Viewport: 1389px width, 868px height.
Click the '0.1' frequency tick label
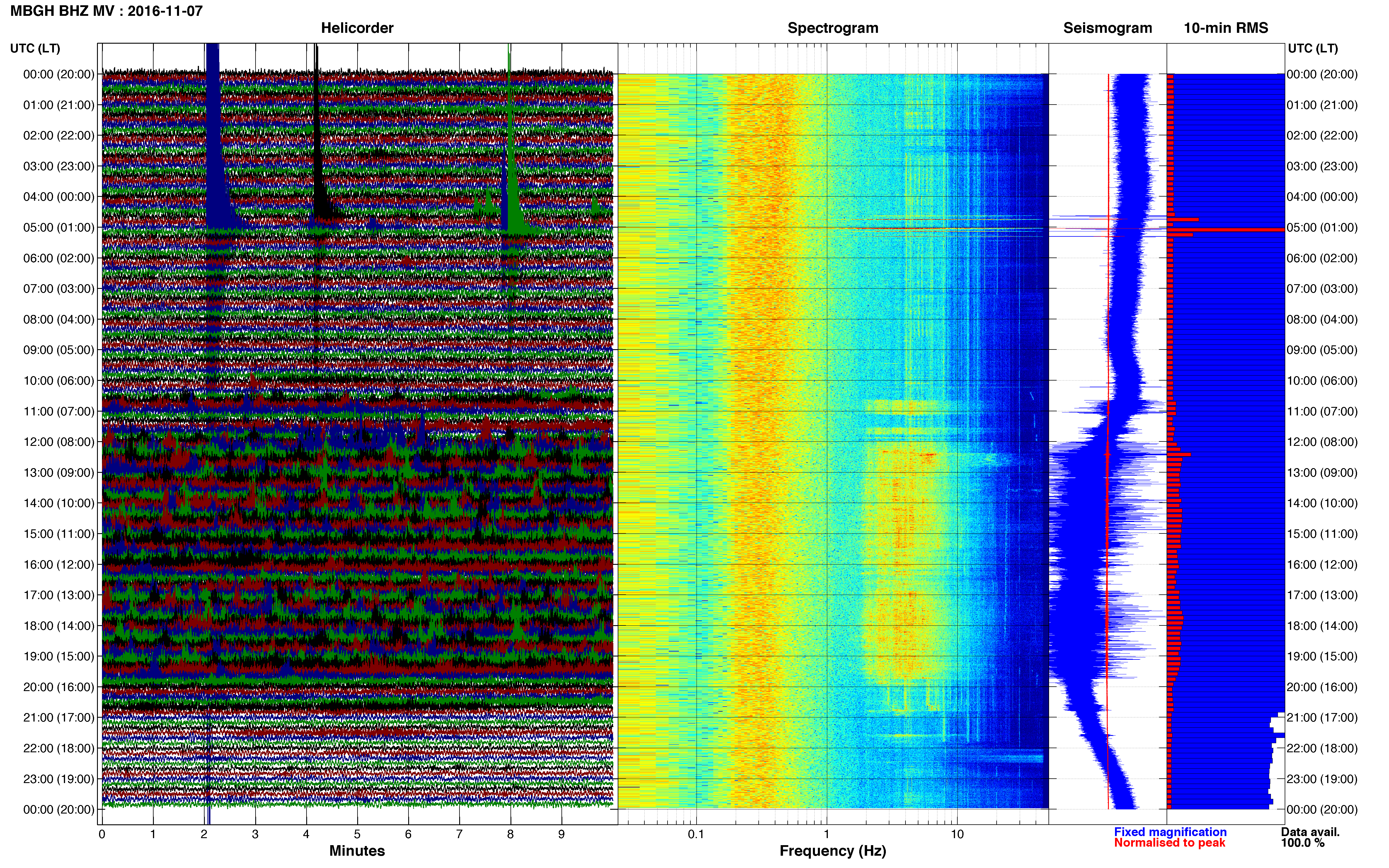click(696, 834)
